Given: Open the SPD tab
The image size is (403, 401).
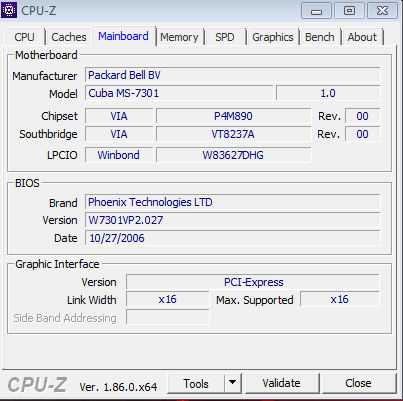Looking at the screenshot, I should 225,37.
